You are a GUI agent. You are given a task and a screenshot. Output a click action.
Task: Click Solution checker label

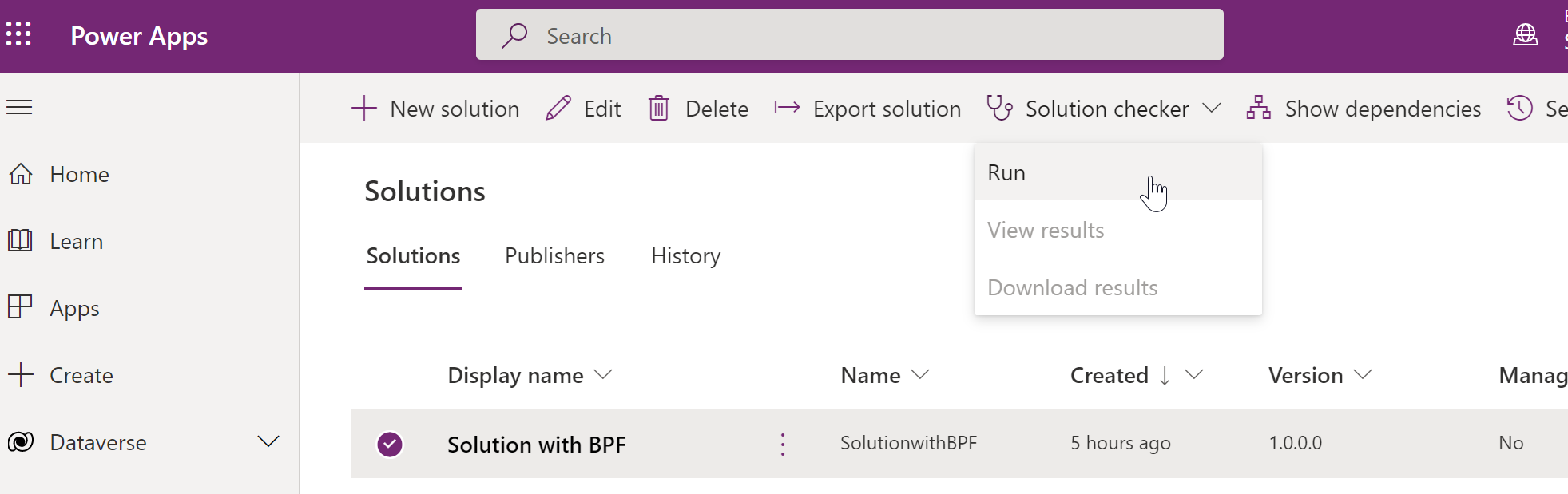point(1107,109)
